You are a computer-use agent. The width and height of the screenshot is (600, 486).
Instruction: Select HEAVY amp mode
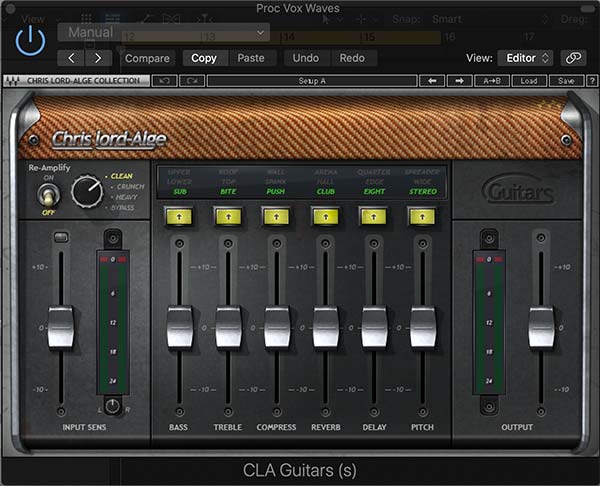point(126,197)
